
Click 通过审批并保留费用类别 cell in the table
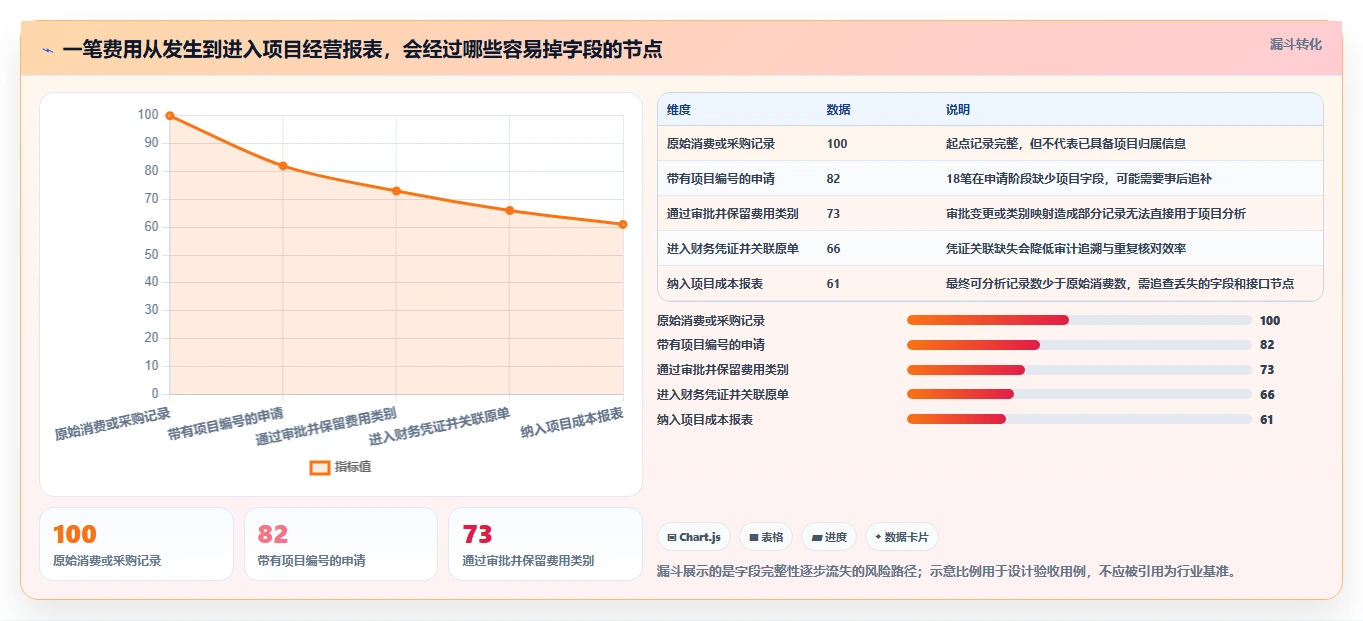[733, 213]
